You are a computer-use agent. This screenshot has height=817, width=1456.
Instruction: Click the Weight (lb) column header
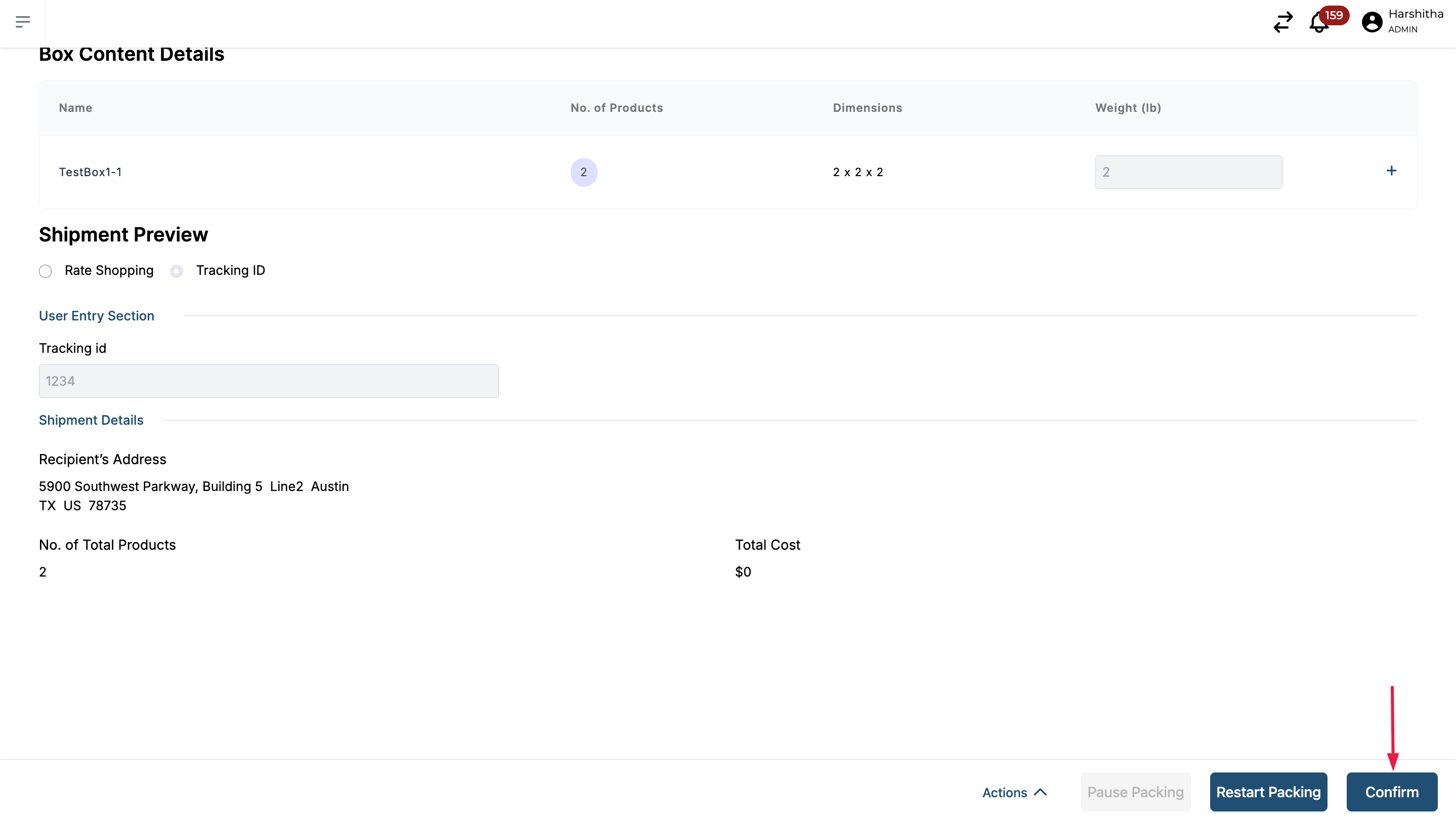[1128, 108]
